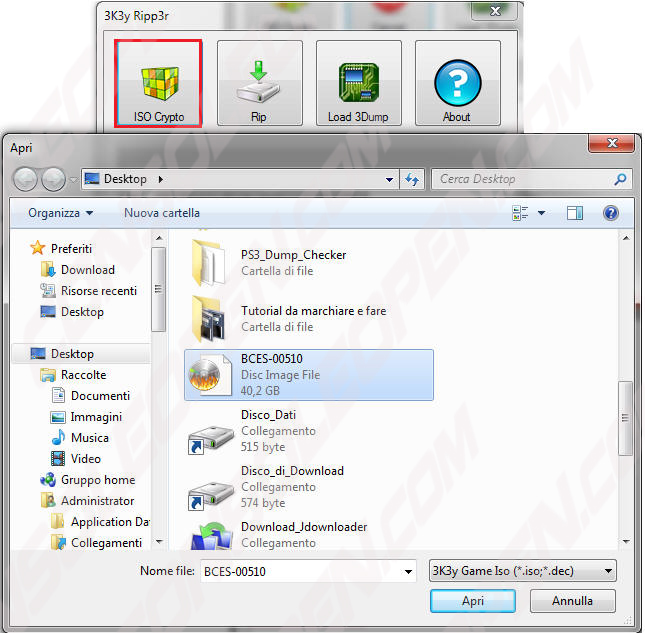Go back with the back arrow button
Viewport: 645px width, 633px height.
pos(25,180)
